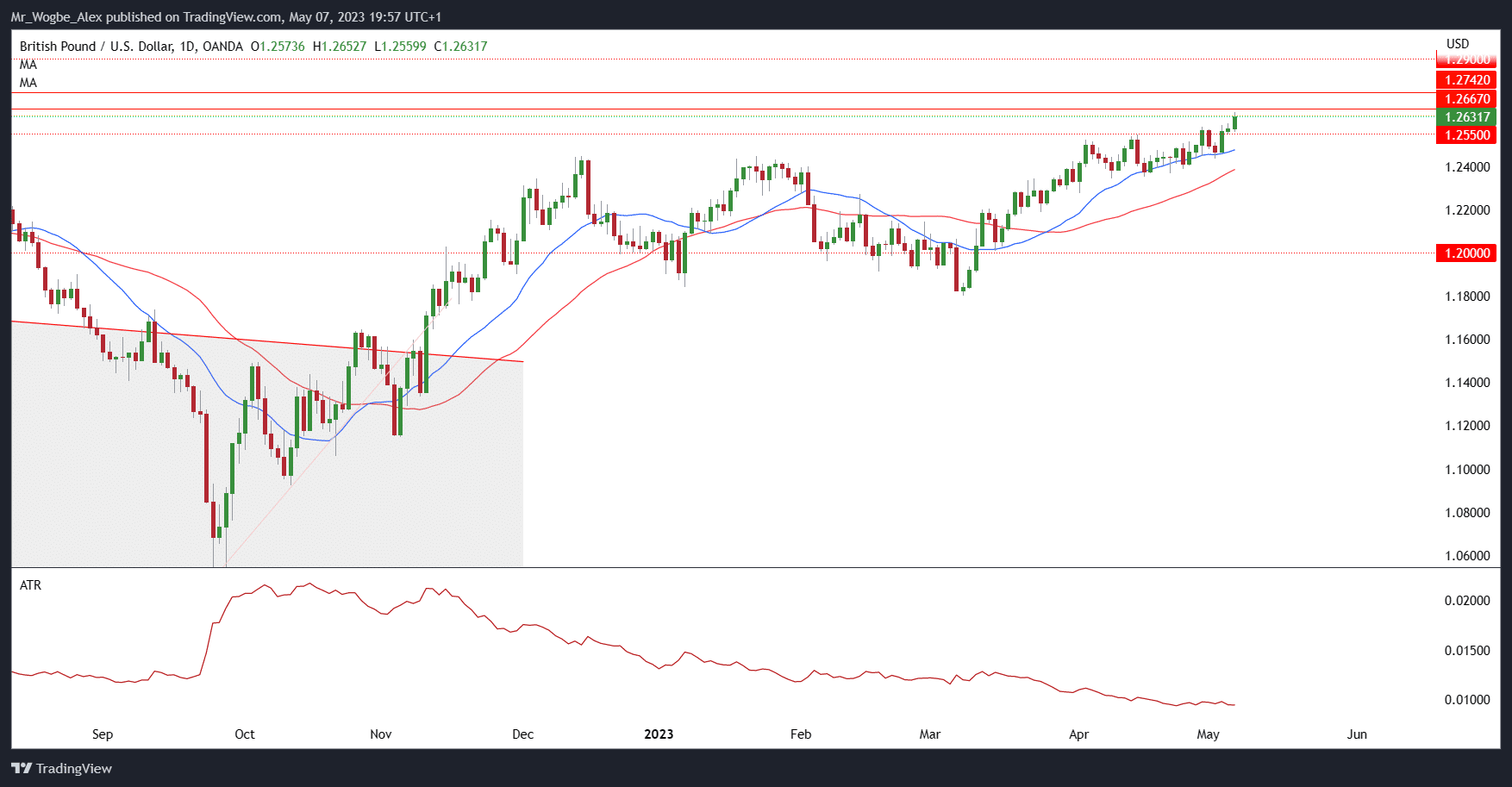Click the TradingView logo in the footer
1512x787 pixels.
tap(62, 768)
